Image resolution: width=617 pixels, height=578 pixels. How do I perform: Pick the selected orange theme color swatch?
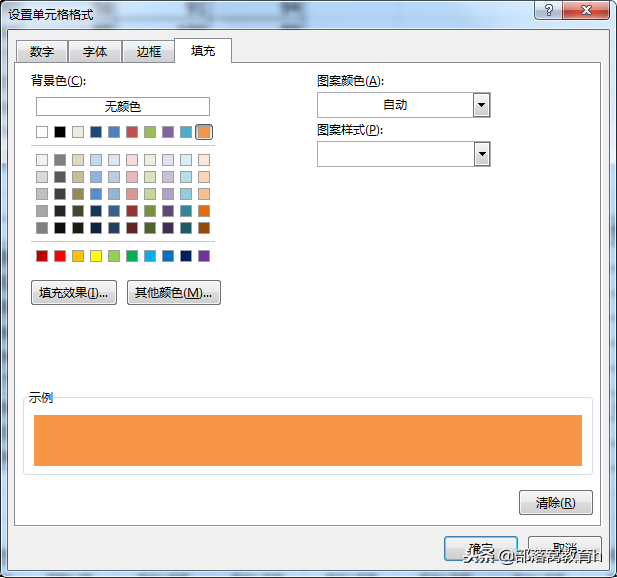[x=204, y=132]
